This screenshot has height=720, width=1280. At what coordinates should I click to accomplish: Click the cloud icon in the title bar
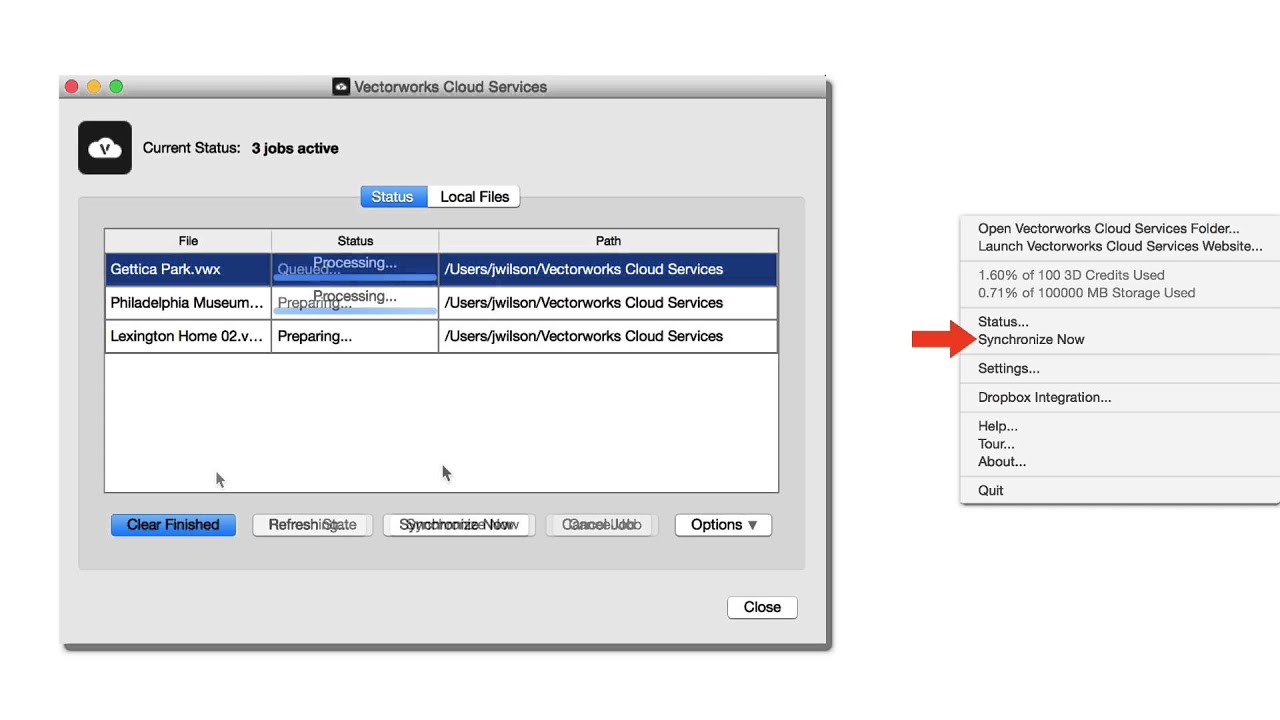pos(341,87)
